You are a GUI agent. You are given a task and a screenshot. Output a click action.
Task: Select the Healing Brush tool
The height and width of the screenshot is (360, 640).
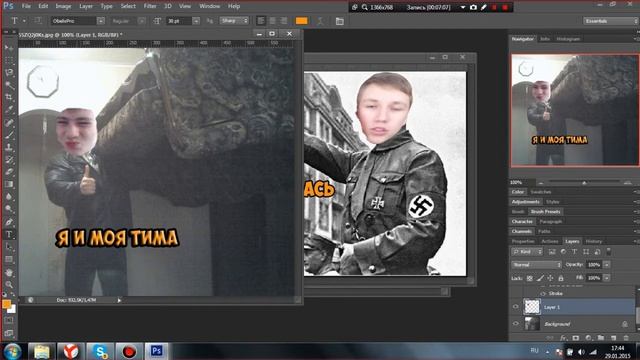[x=9, y=122]
